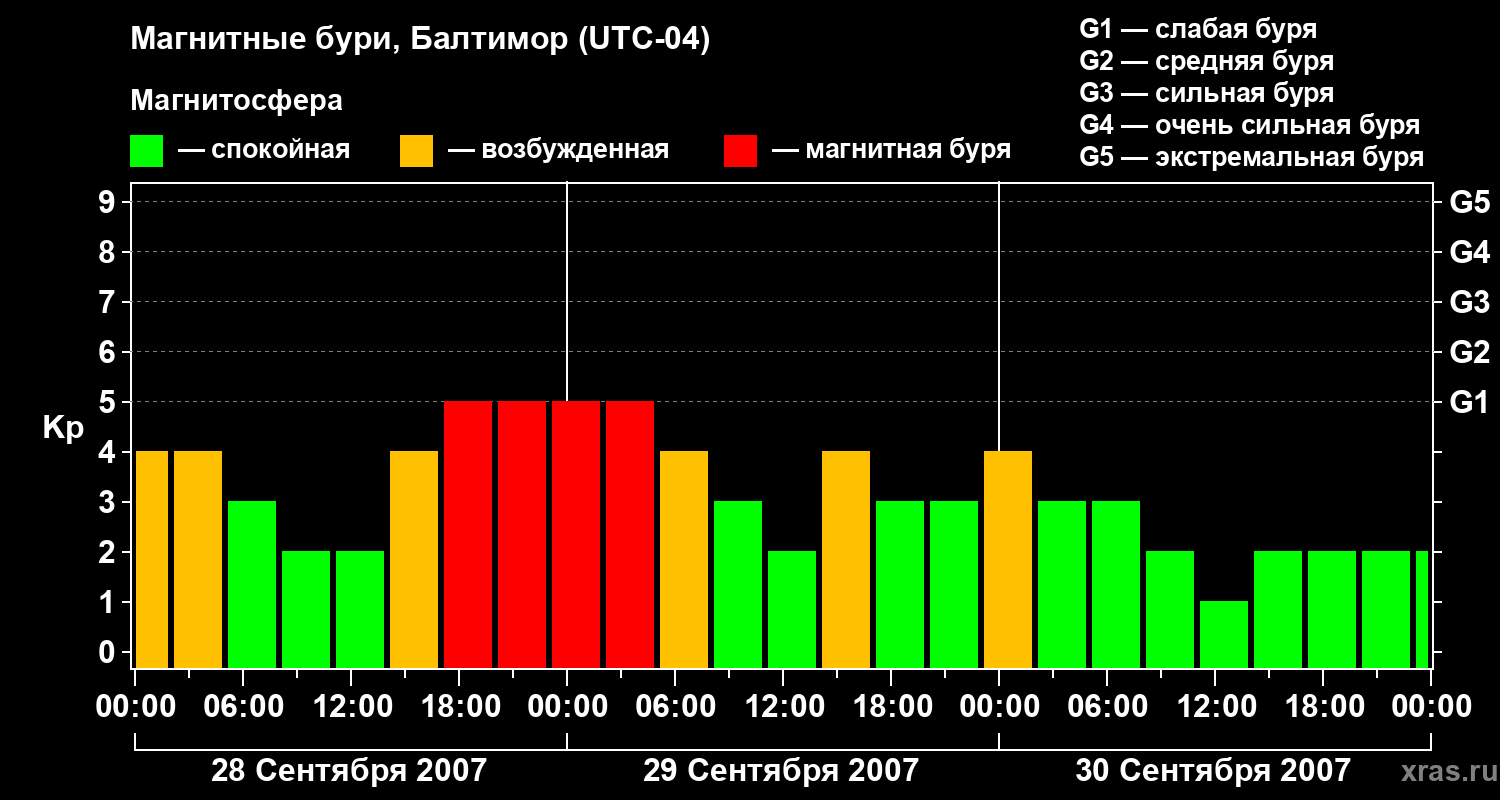The width and height of the screenshot is (1500, 800).
Task: Click orange bar starting 00:00 on 30 Сентября
Action: (1008, 559)
